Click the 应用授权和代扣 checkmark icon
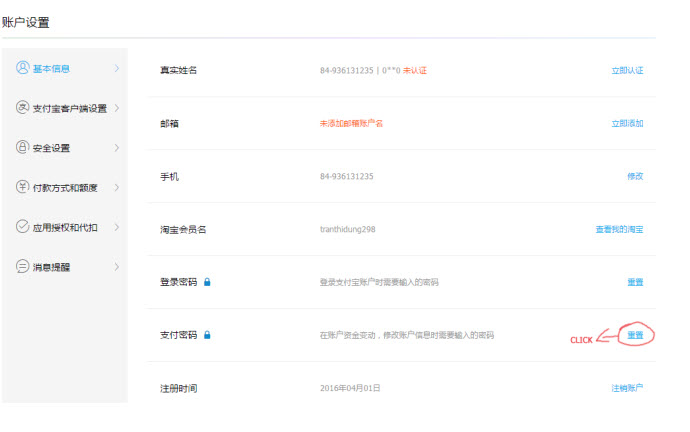This screenshot has width=690, height=432. coord(23,227)
